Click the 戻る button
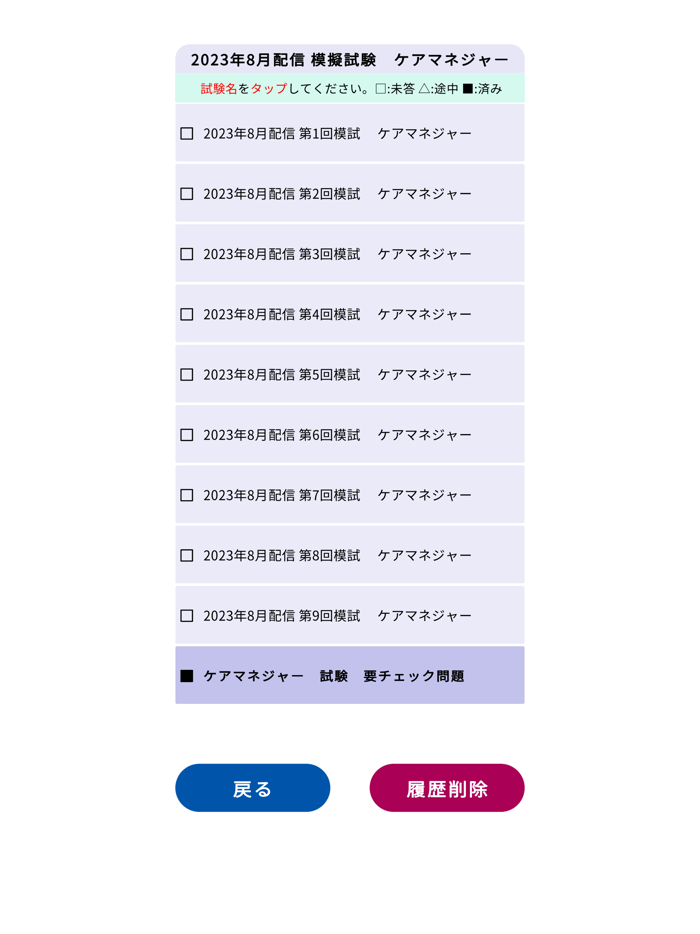Viewport: 700px width, 934px height. point(252,788)
